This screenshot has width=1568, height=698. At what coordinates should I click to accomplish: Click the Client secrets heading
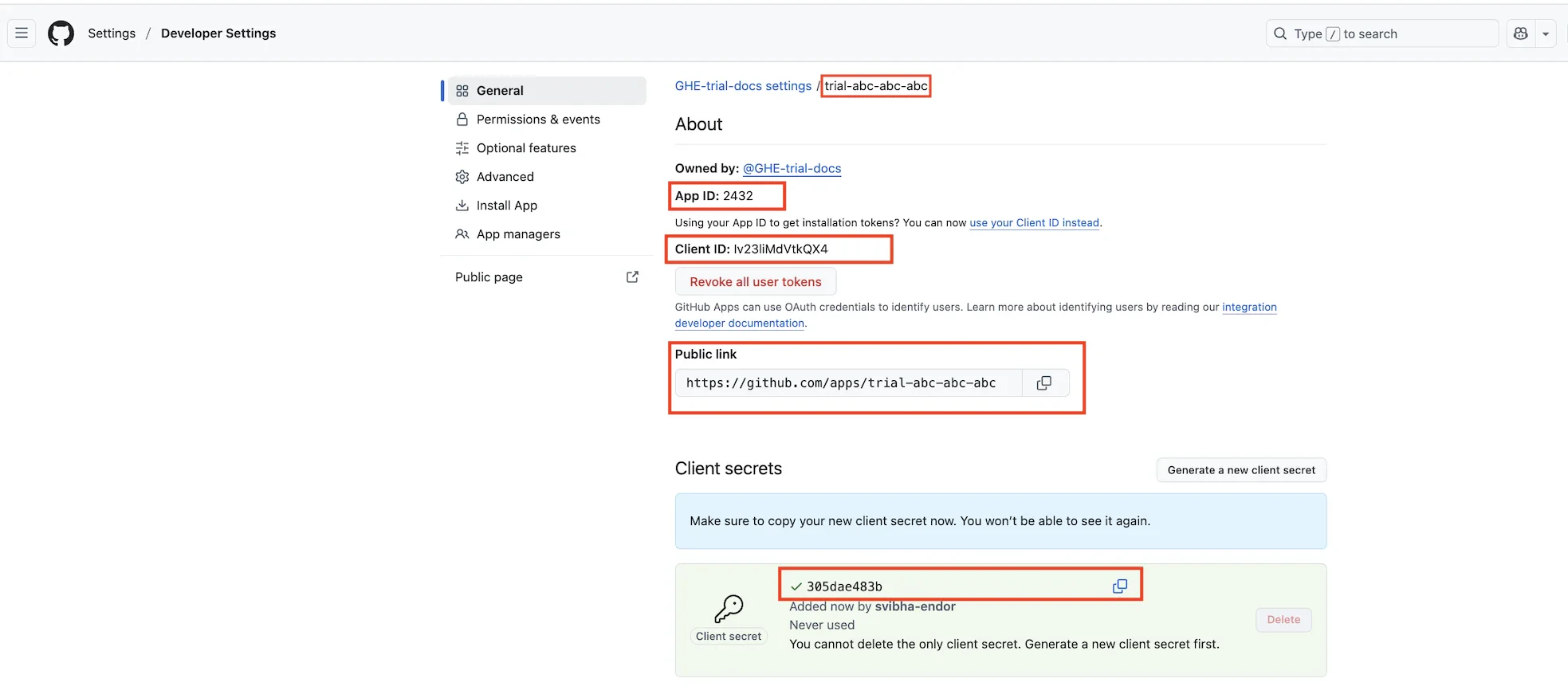coord(729,469)
